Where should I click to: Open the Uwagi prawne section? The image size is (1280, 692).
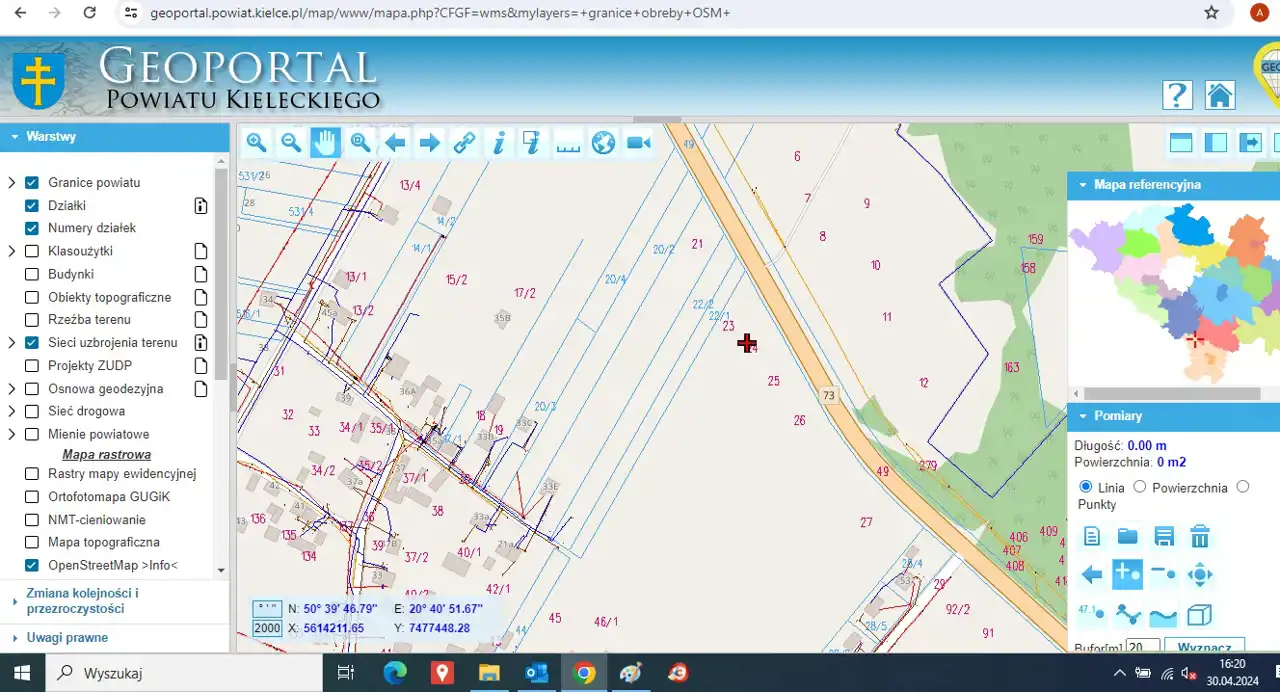pos(67,638)
